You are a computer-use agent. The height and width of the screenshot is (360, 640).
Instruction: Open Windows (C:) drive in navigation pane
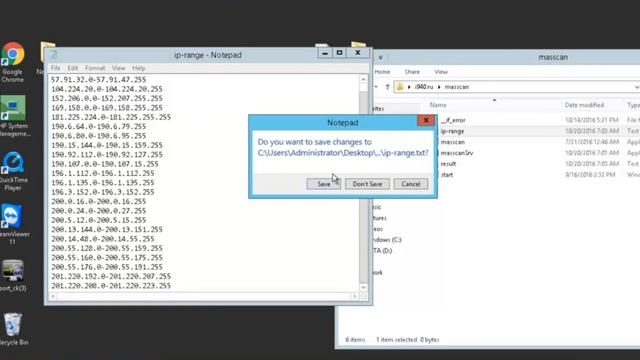click(387, 240)
